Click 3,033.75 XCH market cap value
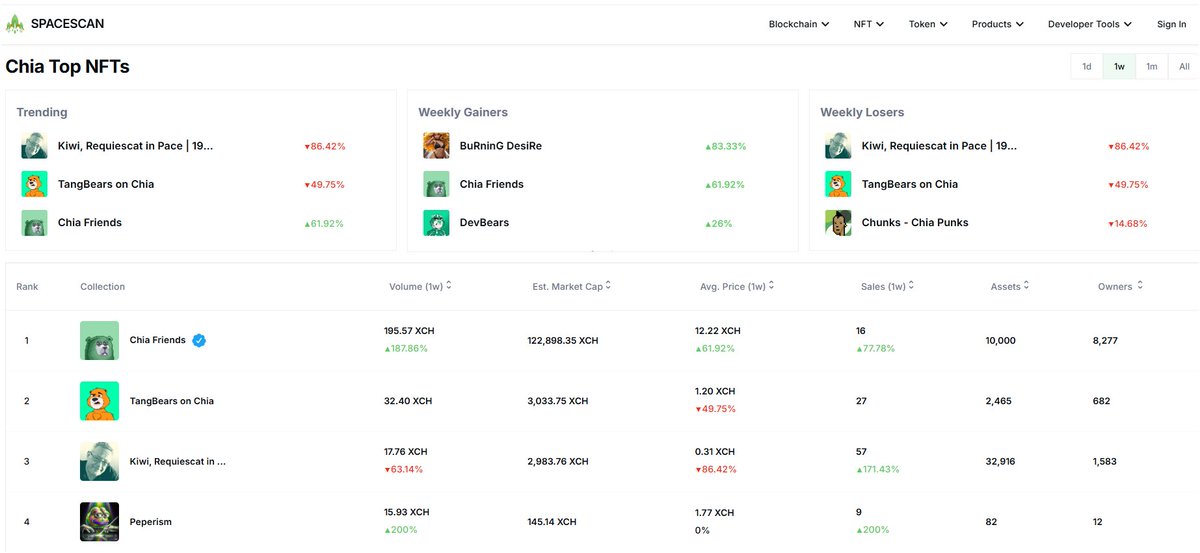 click(558, 401)
